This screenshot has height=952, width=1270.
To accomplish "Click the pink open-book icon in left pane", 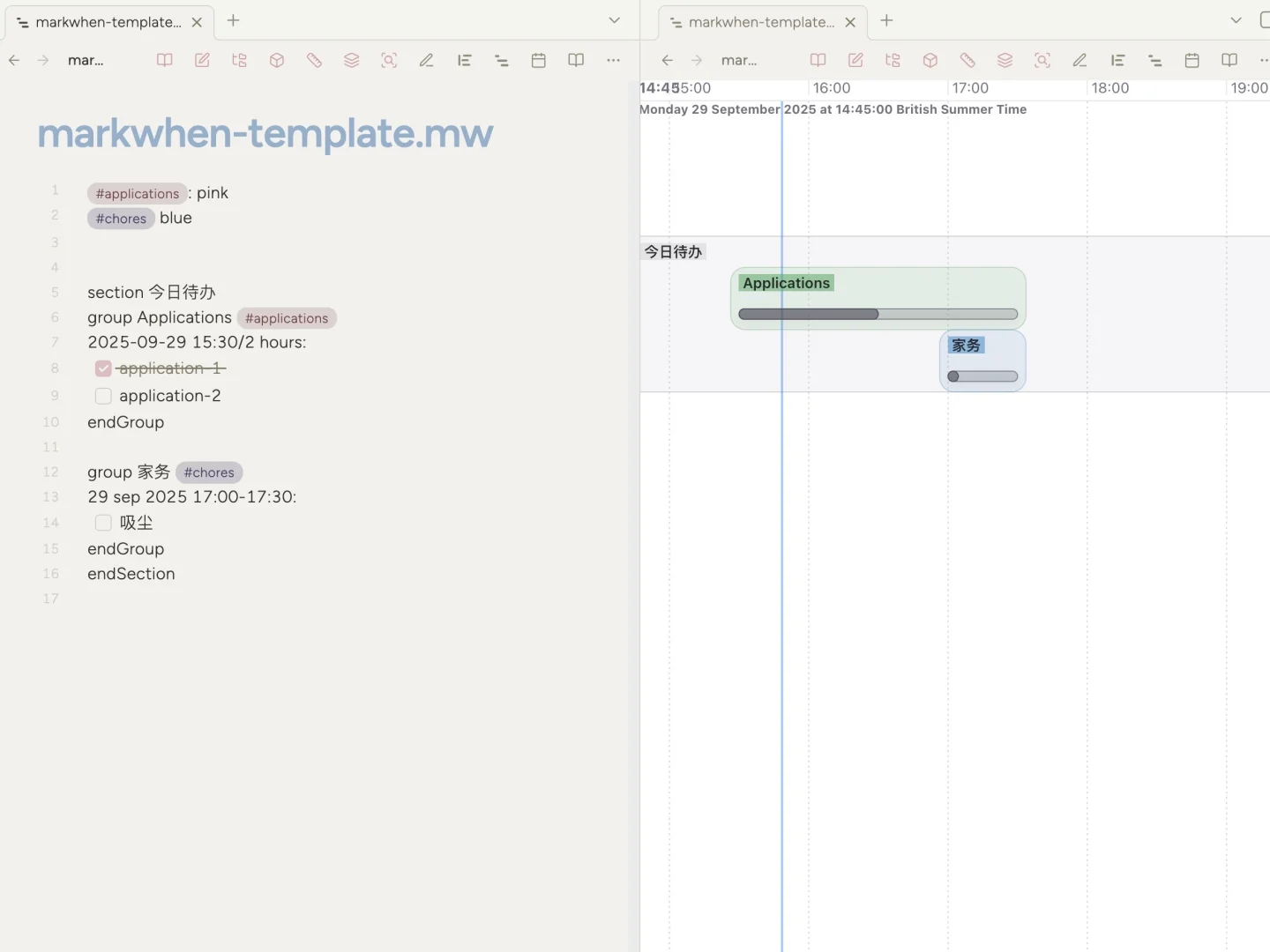I will (x=165, y=60).
